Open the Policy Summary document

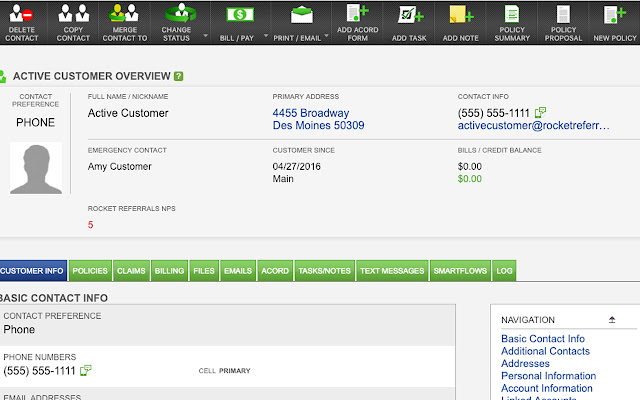[x=512, y=15]
